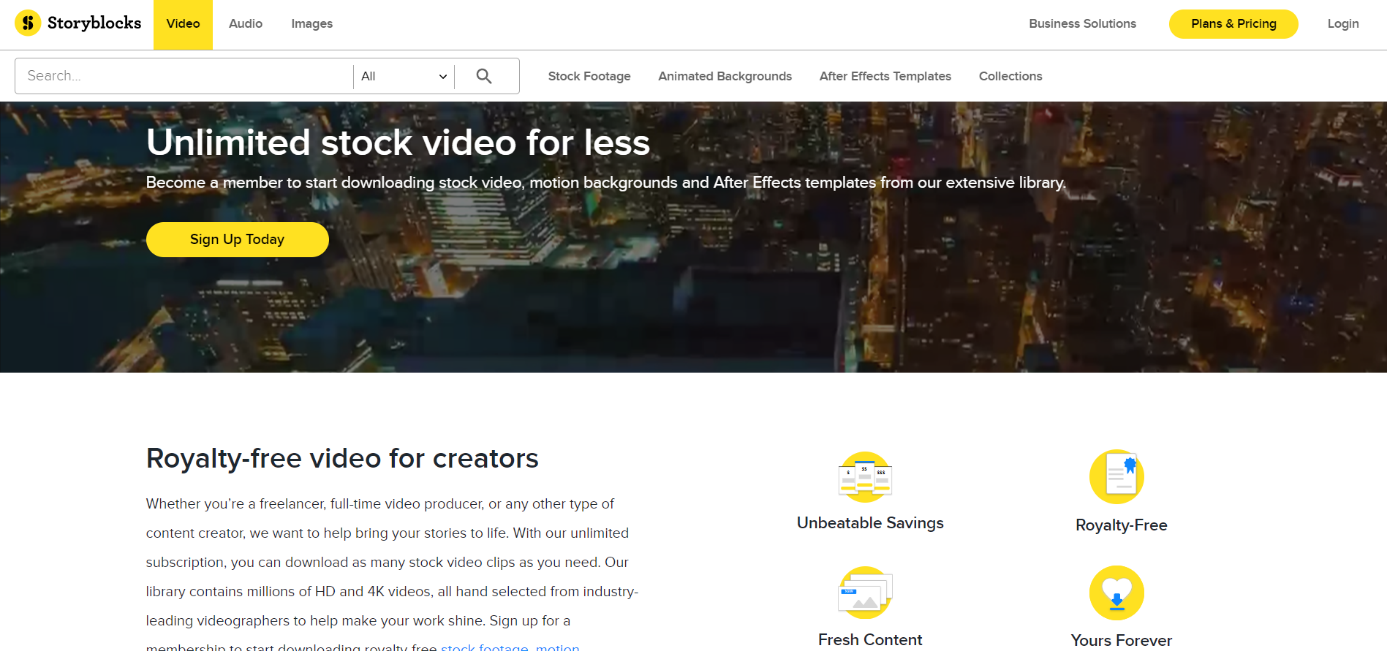This screenshot has height=651, width=1387.
Task: Browse After Effects Templates
Action: click(885, 76)
